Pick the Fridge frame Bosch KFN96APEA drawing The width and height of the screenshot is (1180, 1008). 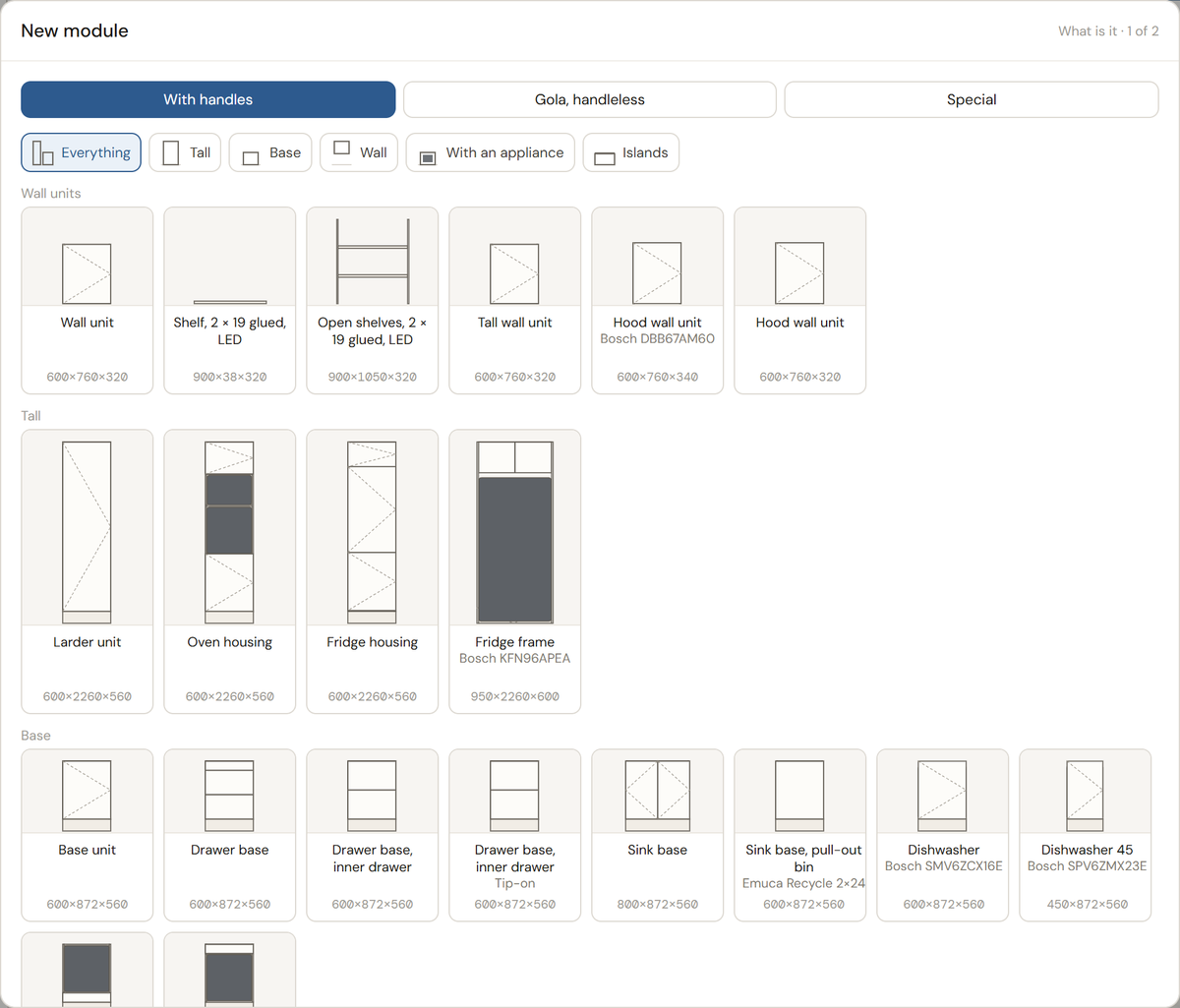pyautogui.click(x=514, y=532)
